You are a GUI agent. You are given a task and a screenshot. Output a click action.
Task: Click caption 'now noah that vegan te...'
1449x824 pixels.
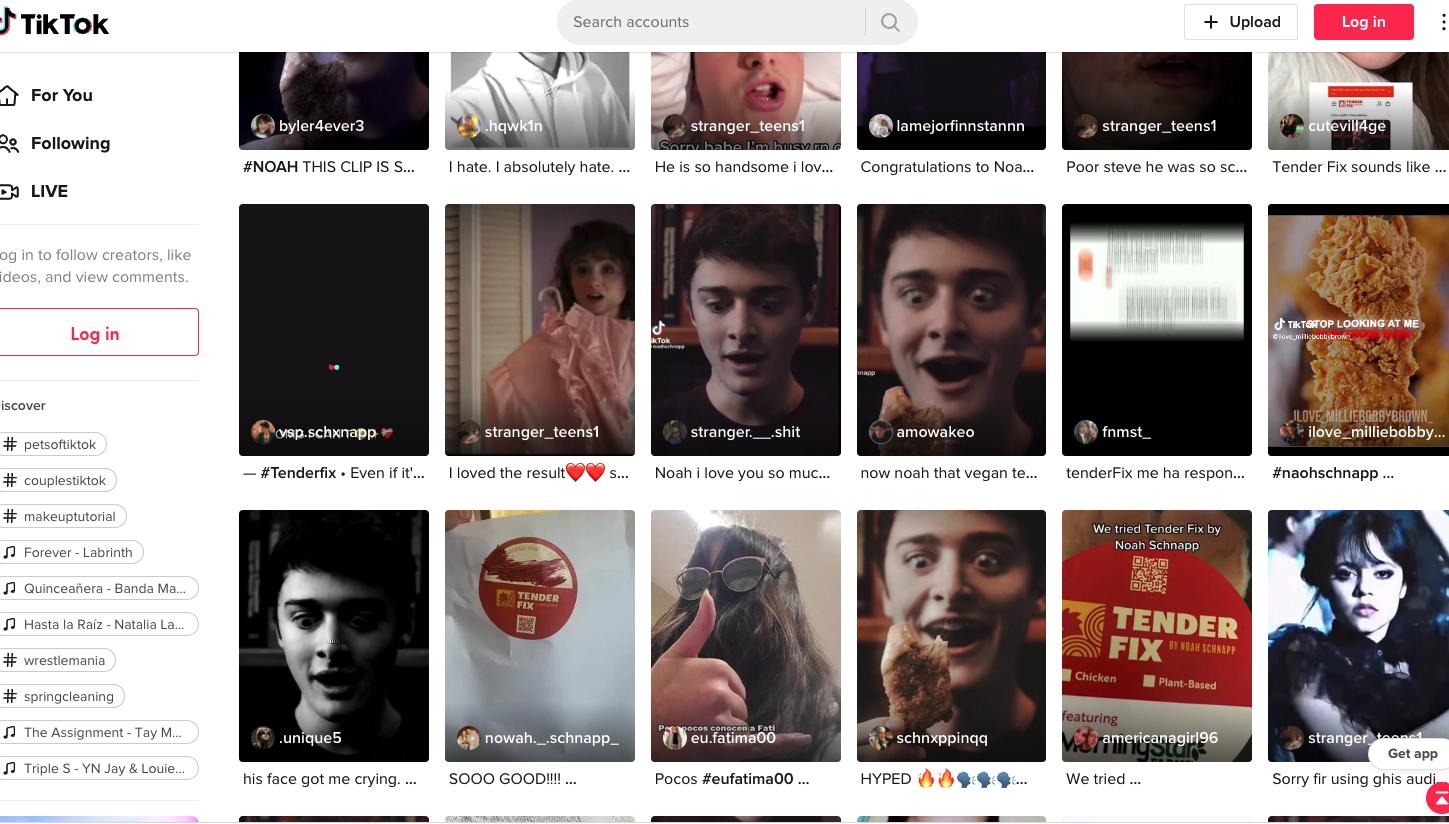949,473
